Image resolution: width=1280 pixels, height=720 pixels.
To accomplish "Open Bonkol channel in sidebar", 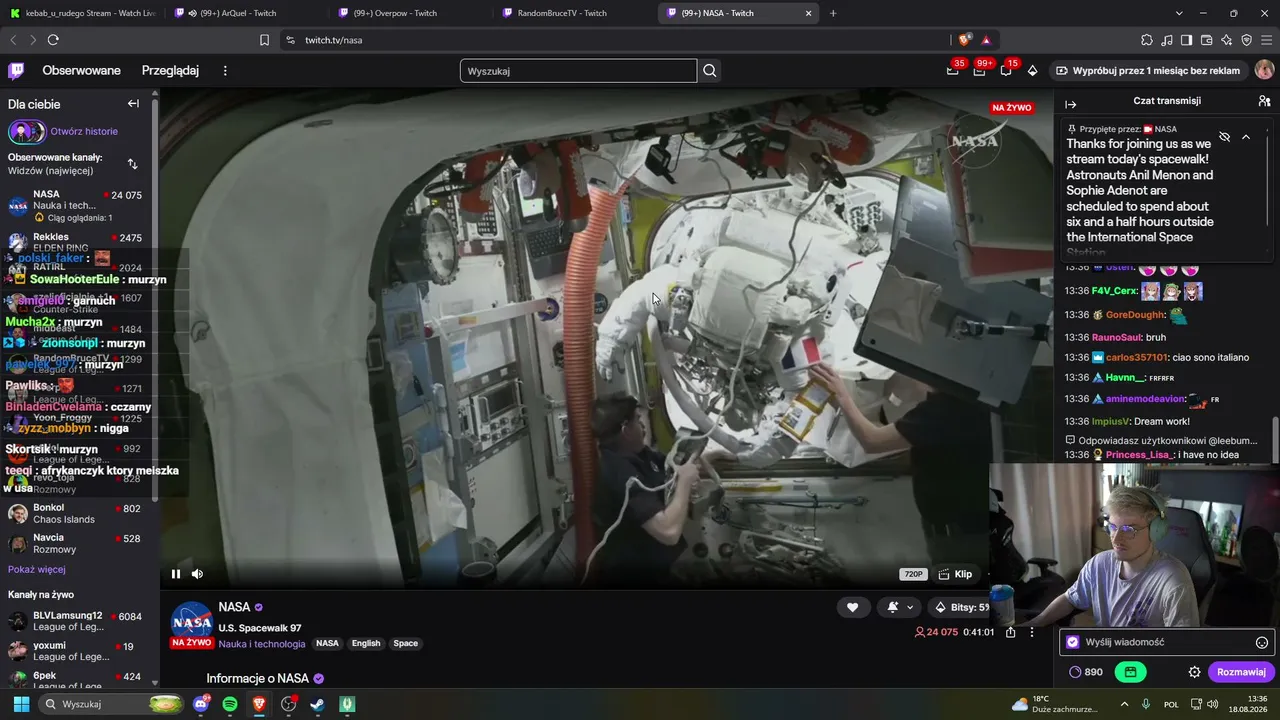I will [x=77, y=513].
